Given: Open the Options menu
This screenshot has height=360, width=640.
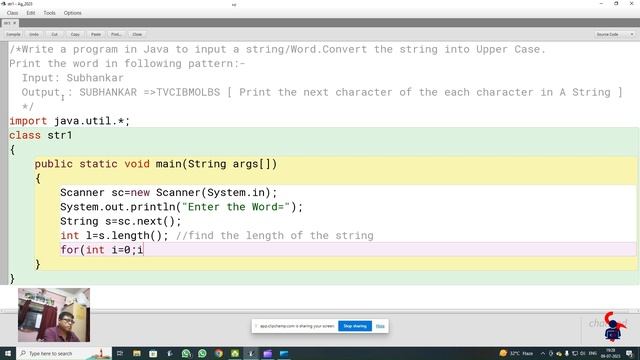Looking at the screenshot, I should click(x=73, y=13).
